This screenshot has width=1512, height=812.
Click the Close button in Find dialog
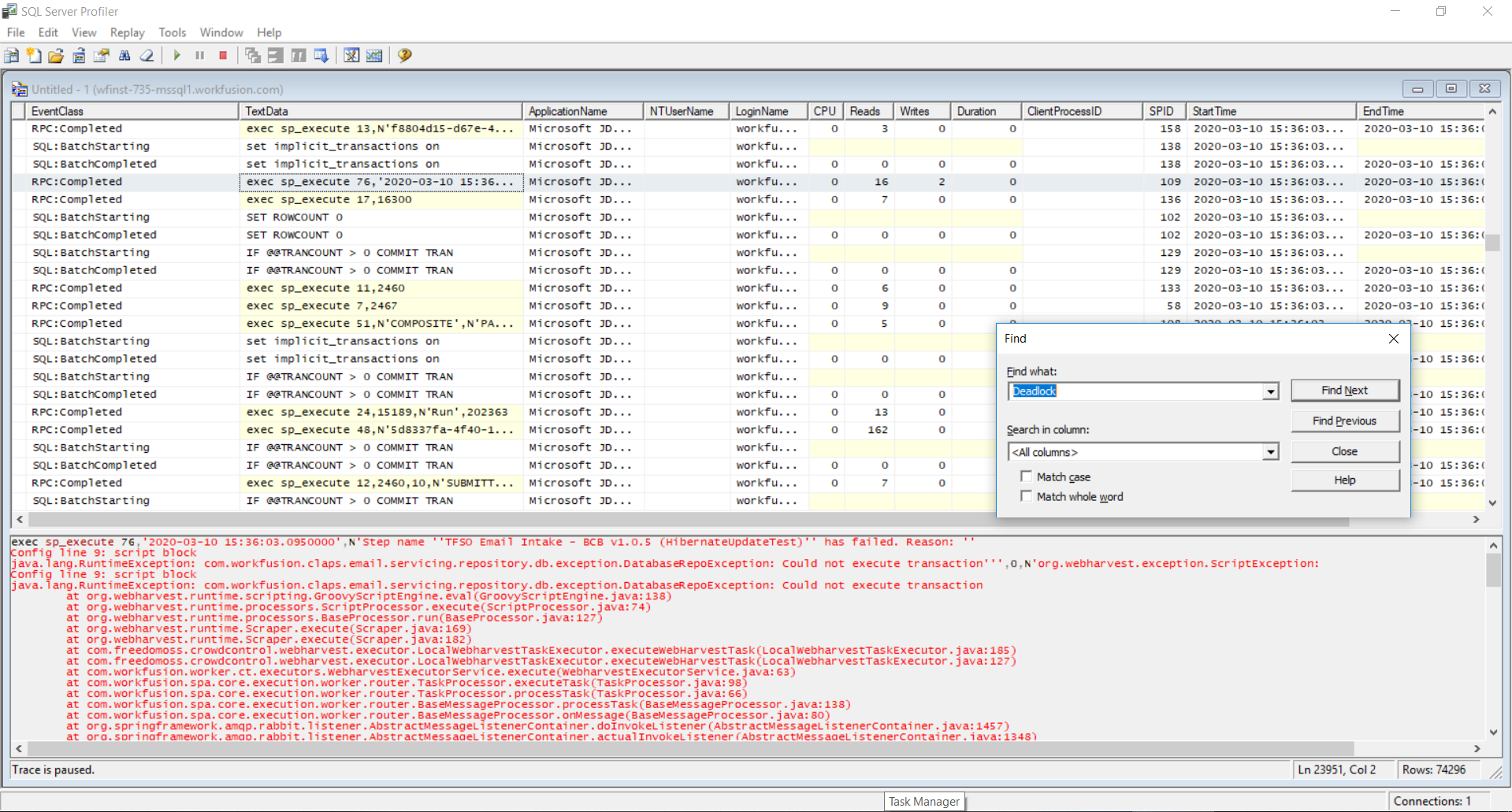pos(1345,451)
